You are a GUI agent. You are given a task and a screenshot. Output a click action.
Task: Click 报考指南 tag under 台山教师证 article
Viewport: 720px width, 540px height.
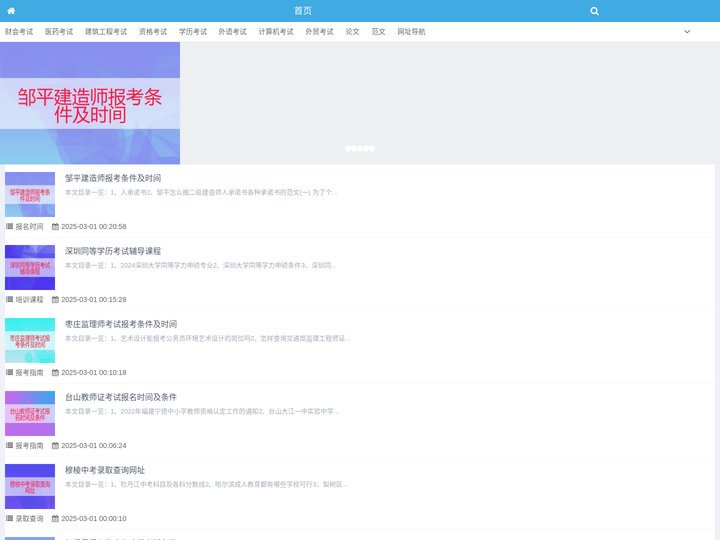[x=29, y=445]
